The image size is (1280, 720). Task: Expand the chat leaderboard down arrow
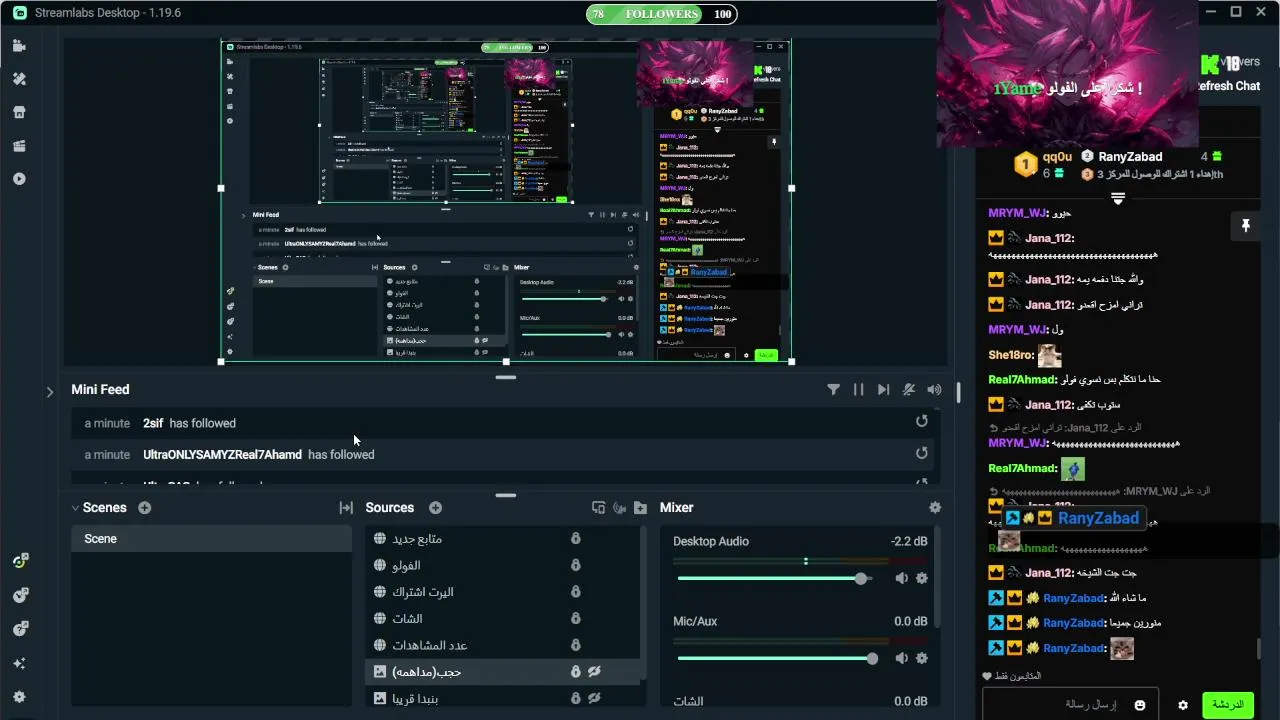[1118, 199]
